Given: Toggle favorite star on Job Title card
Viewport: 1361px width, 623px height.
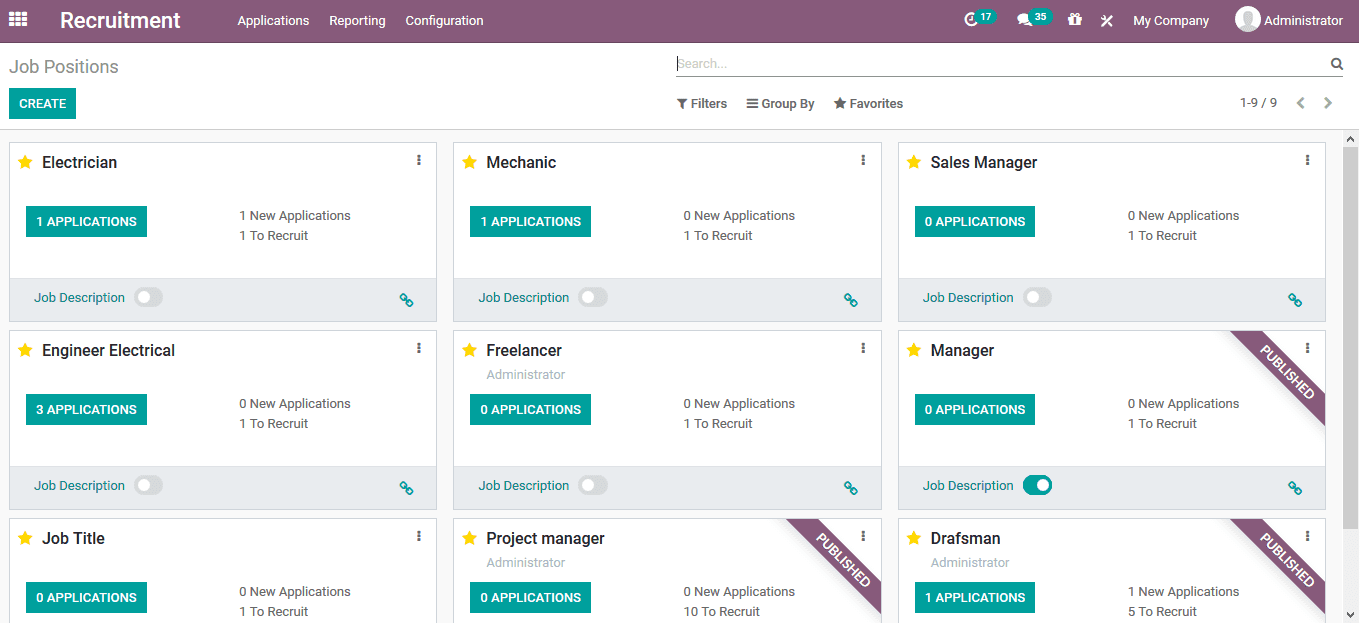Looking at the screenshot, I should [x=25, y=538].
